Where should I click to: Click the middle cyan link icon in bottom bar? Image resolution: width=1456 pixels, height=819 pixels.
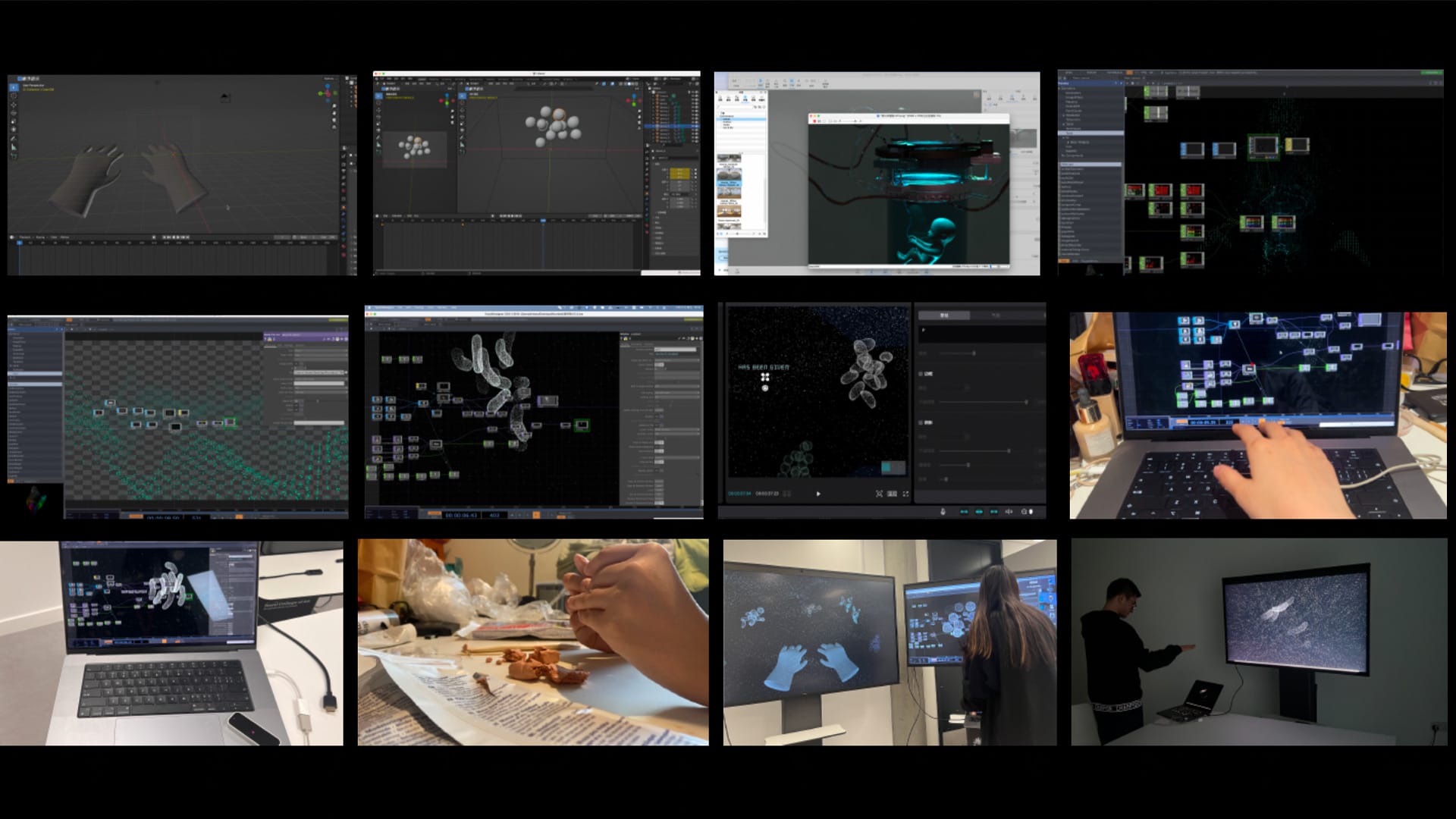point(979,512)
